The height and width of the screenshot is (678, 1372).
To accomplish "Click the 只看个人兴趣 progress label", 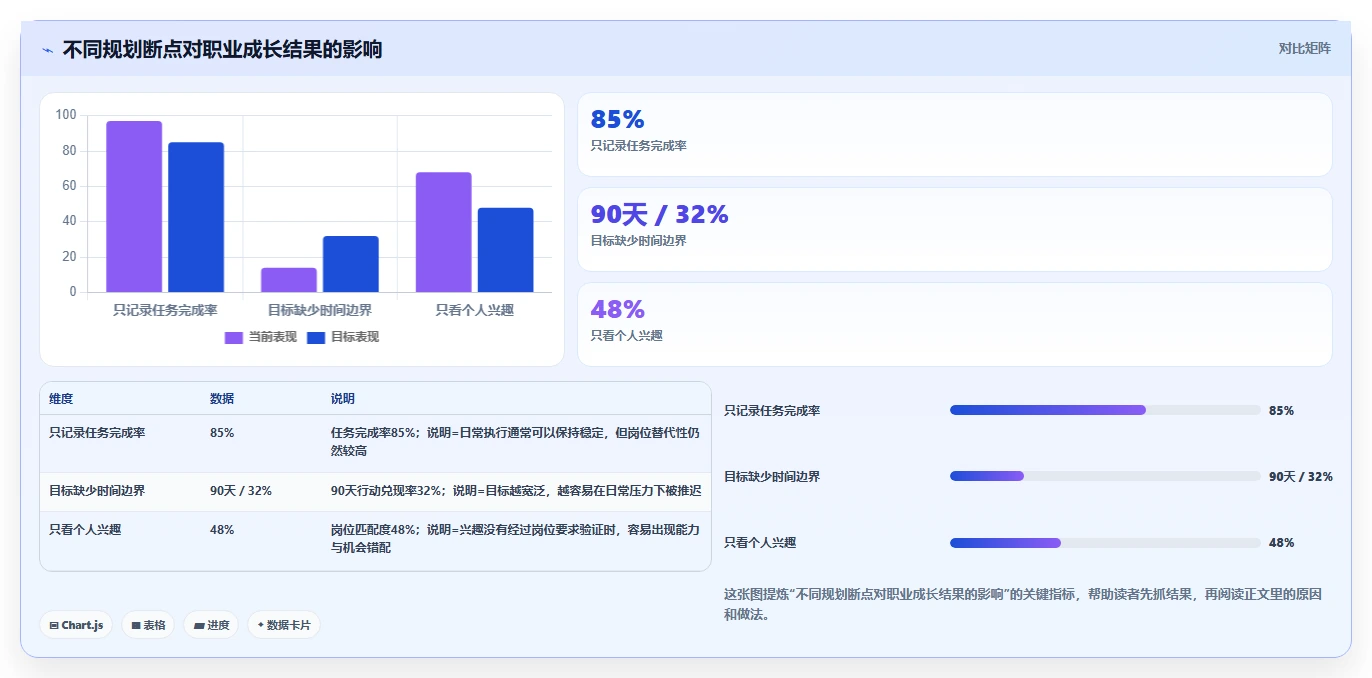I will (760, 543).
